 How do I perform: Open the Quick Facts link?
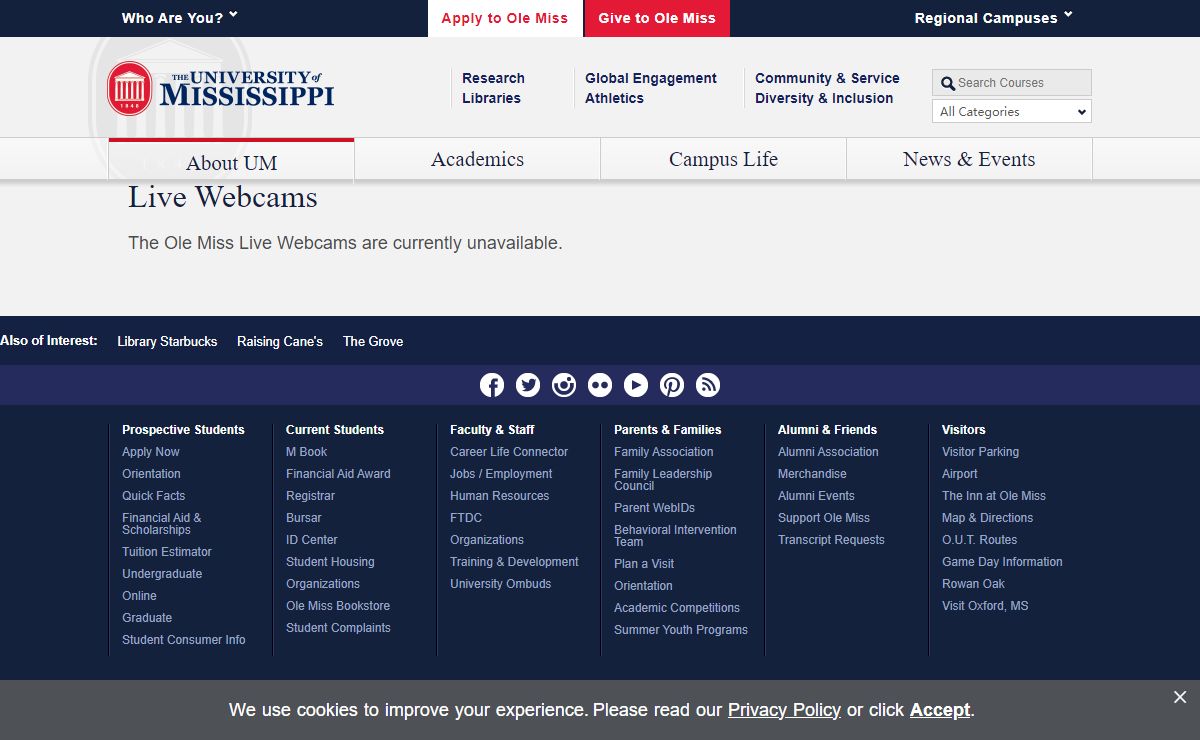click(153, 496)
